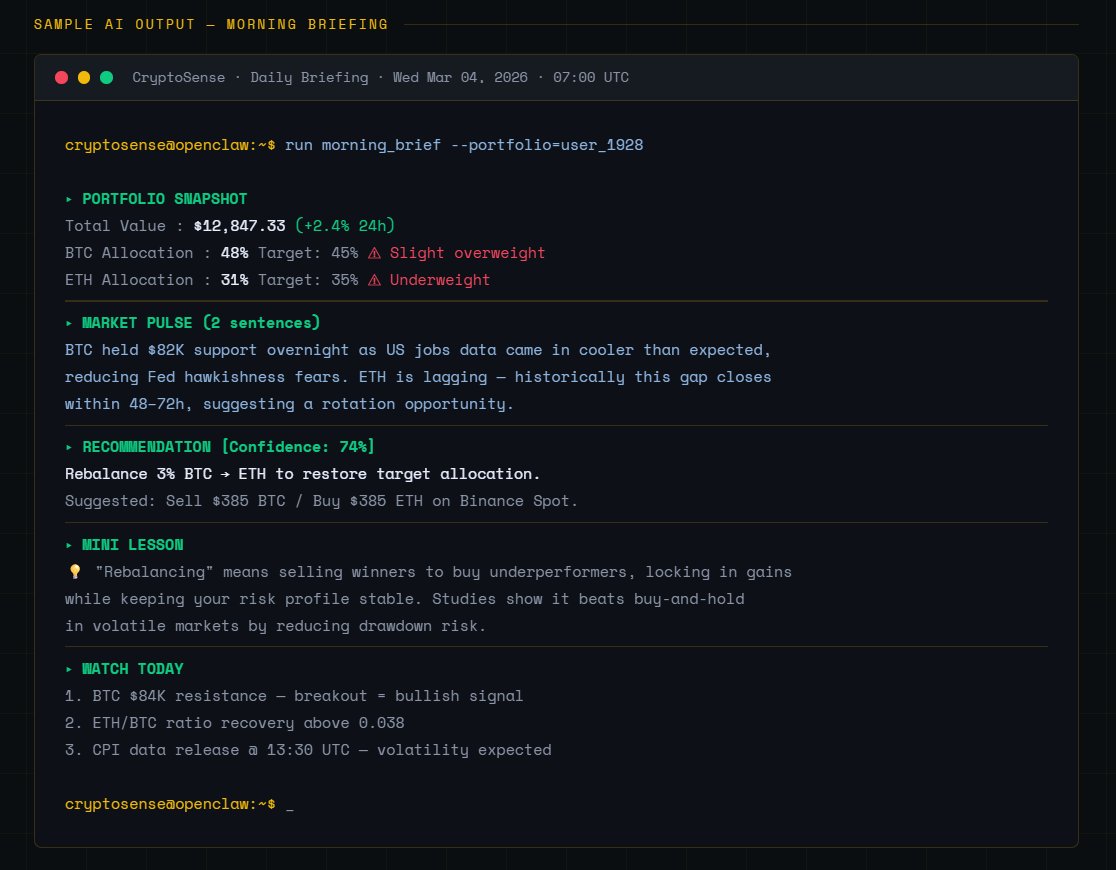Click the ETH underweight warning icon
Image resolution: width=1116 pixels, height=870 pixels.
375,280
